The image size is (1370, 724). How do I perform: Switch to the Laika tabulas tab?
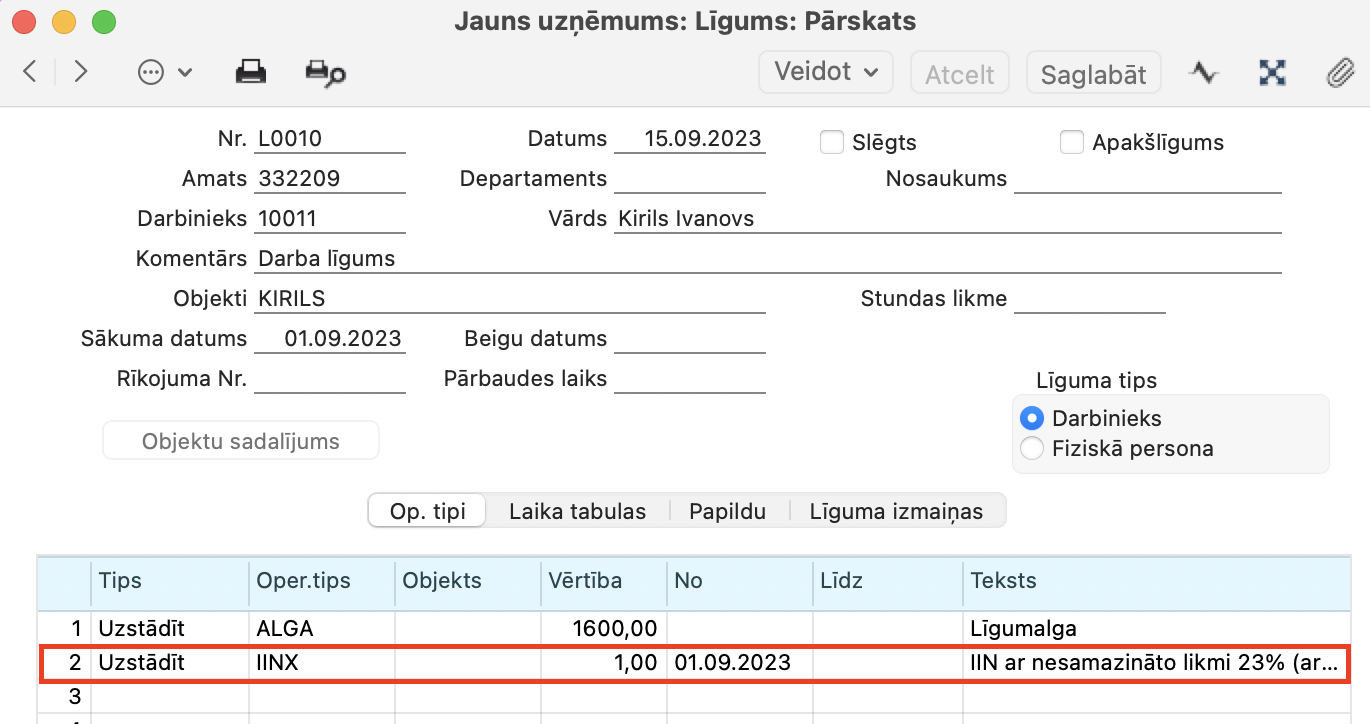click(x=577, y=511)
